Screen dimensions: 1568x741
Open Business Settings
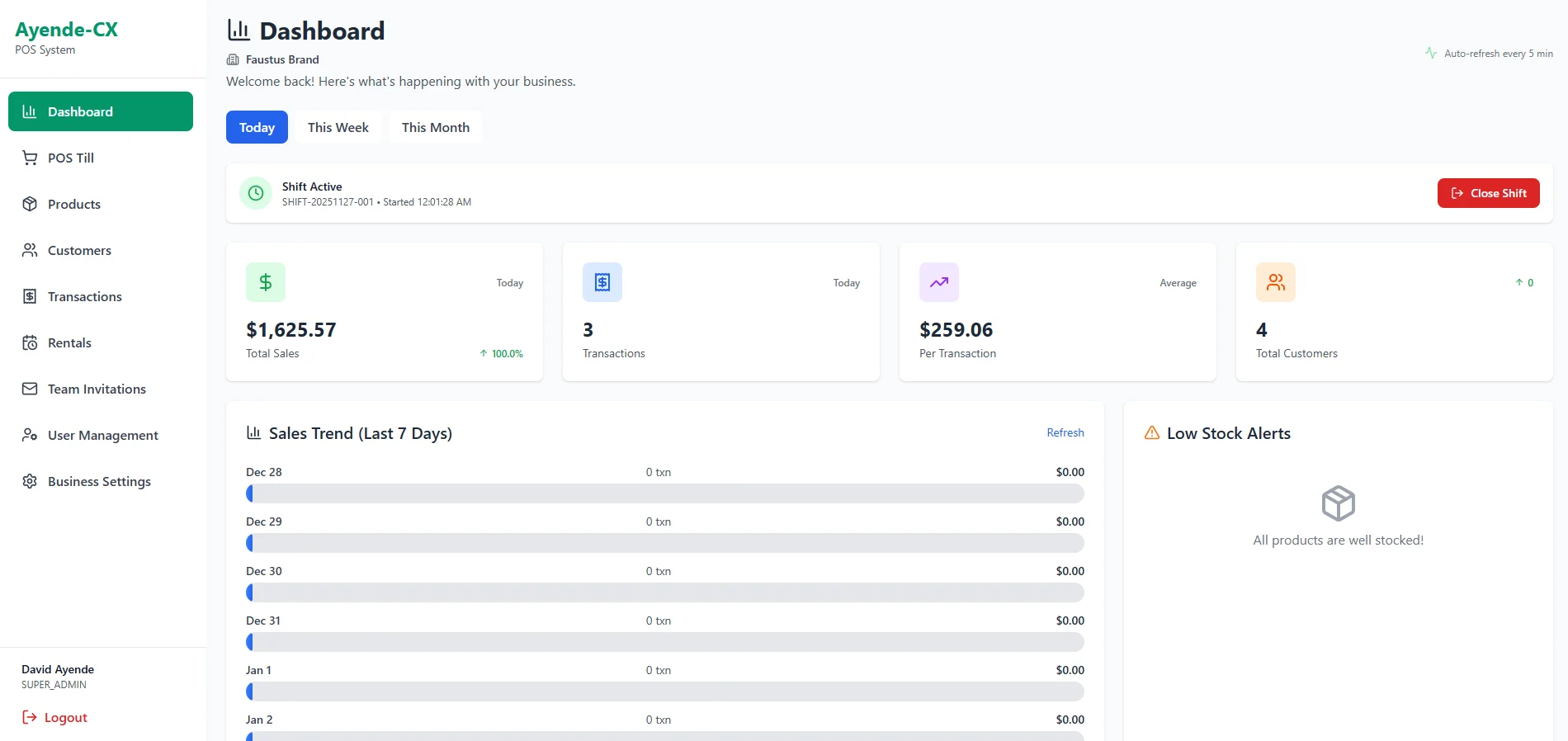click(101, 481)
